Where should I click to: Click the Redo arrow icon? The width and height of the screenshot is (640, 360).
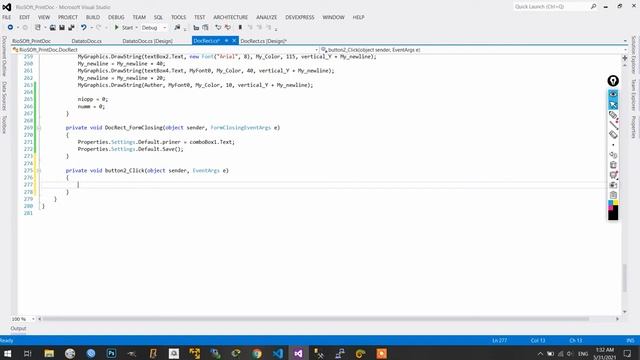click(98, 27)
